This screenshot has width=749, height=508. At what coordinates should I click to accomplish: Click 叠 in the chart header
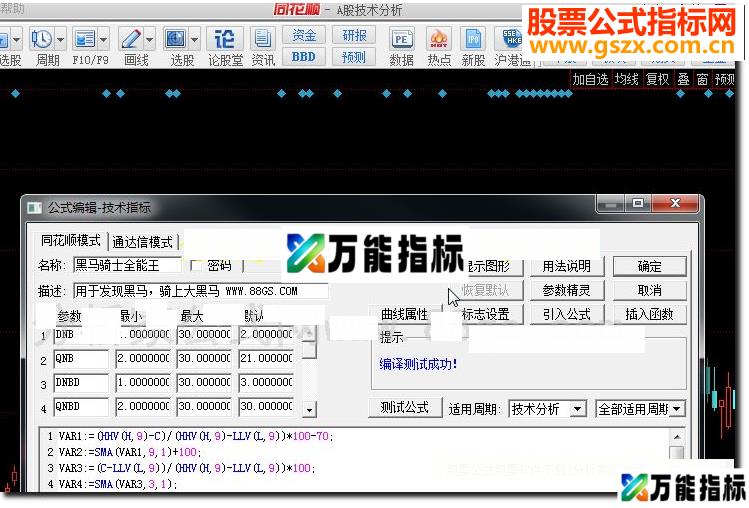click(683, 79)
